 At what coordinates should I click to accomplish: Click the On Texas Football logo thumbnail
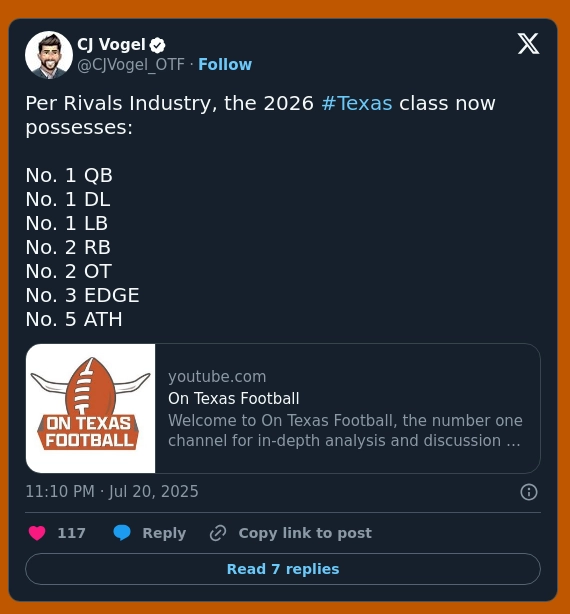coord(90,408)
